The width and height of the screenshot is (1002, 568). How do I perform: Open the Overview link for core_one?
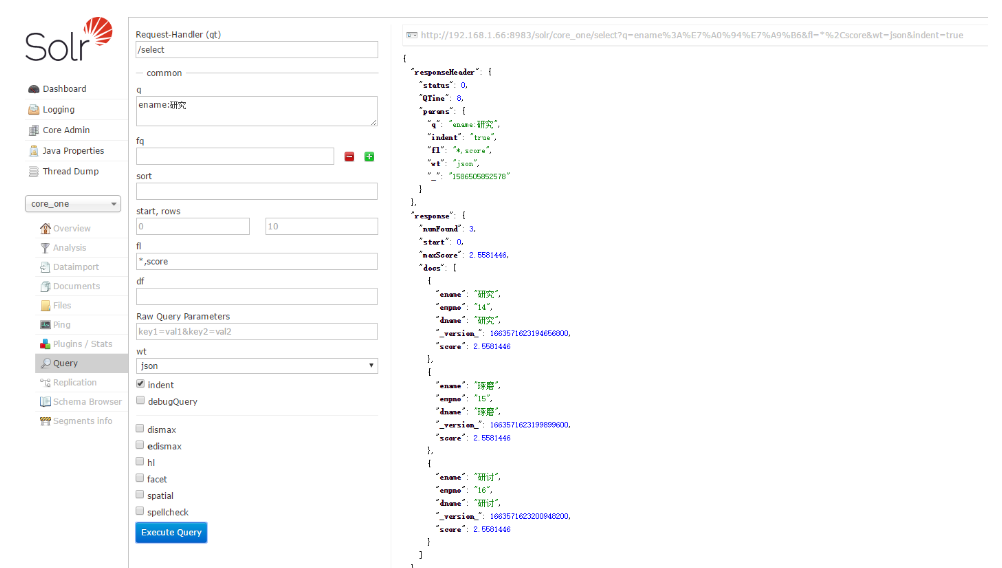pyautogui.click(x=72, y=228)
